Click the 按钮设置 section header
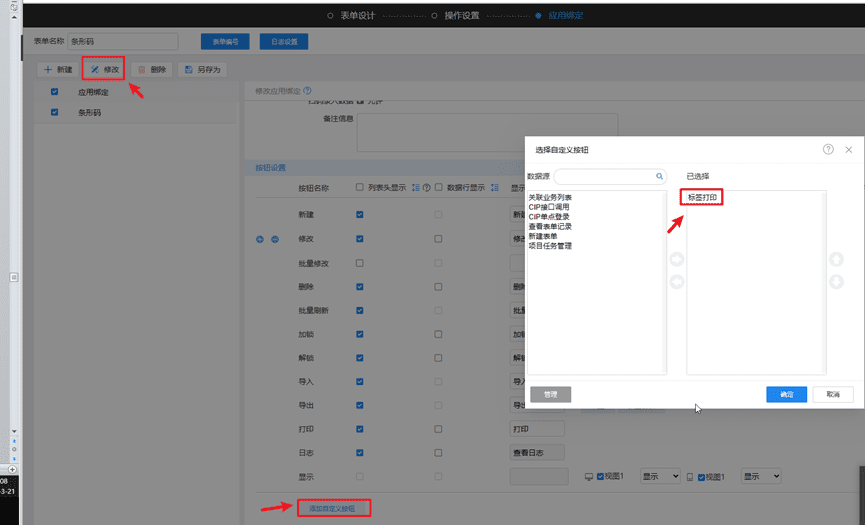The image size is (865, 525). pos(270,168)
